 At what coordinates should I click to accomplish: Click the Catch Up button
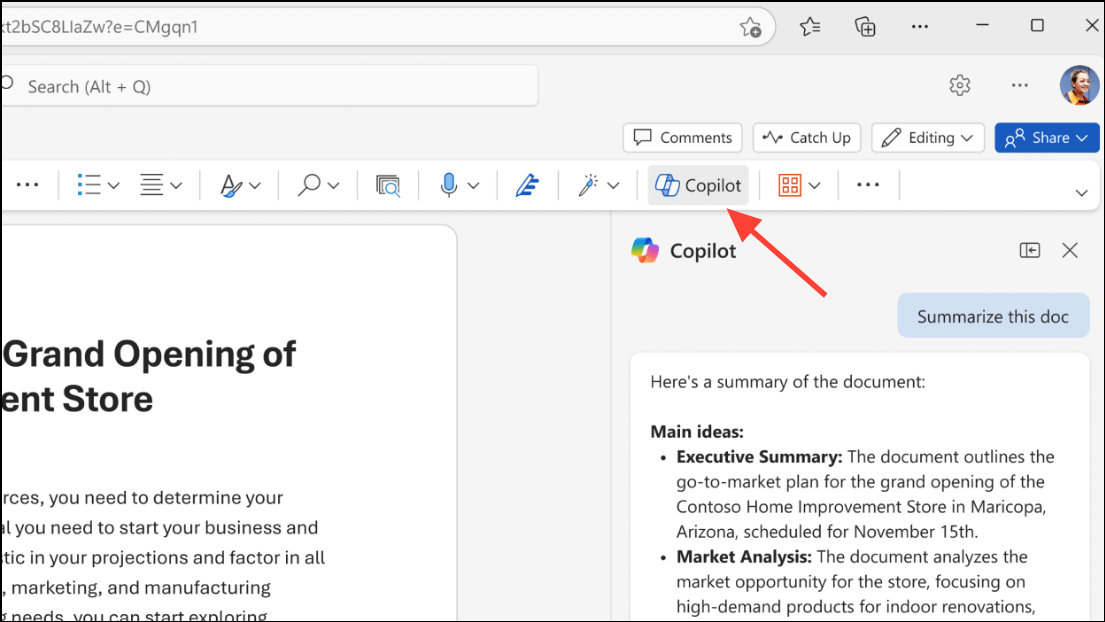806,137
